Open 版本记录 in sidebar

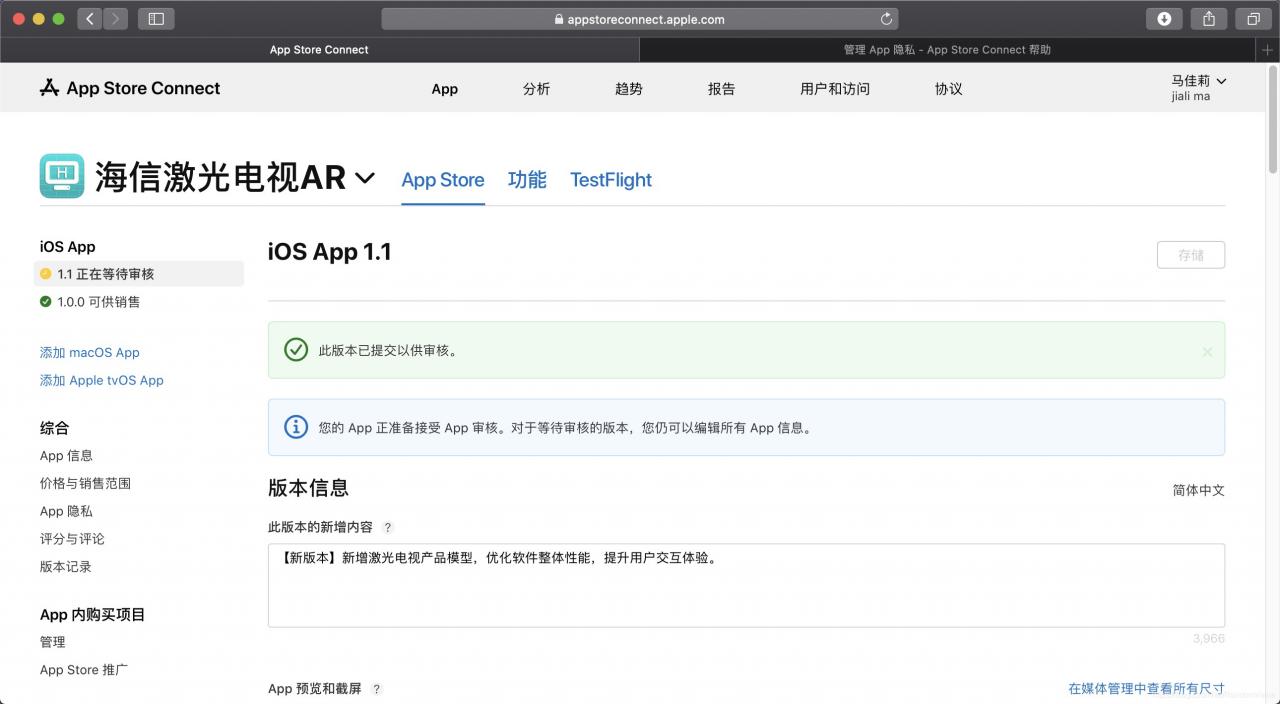pos(66,567)
